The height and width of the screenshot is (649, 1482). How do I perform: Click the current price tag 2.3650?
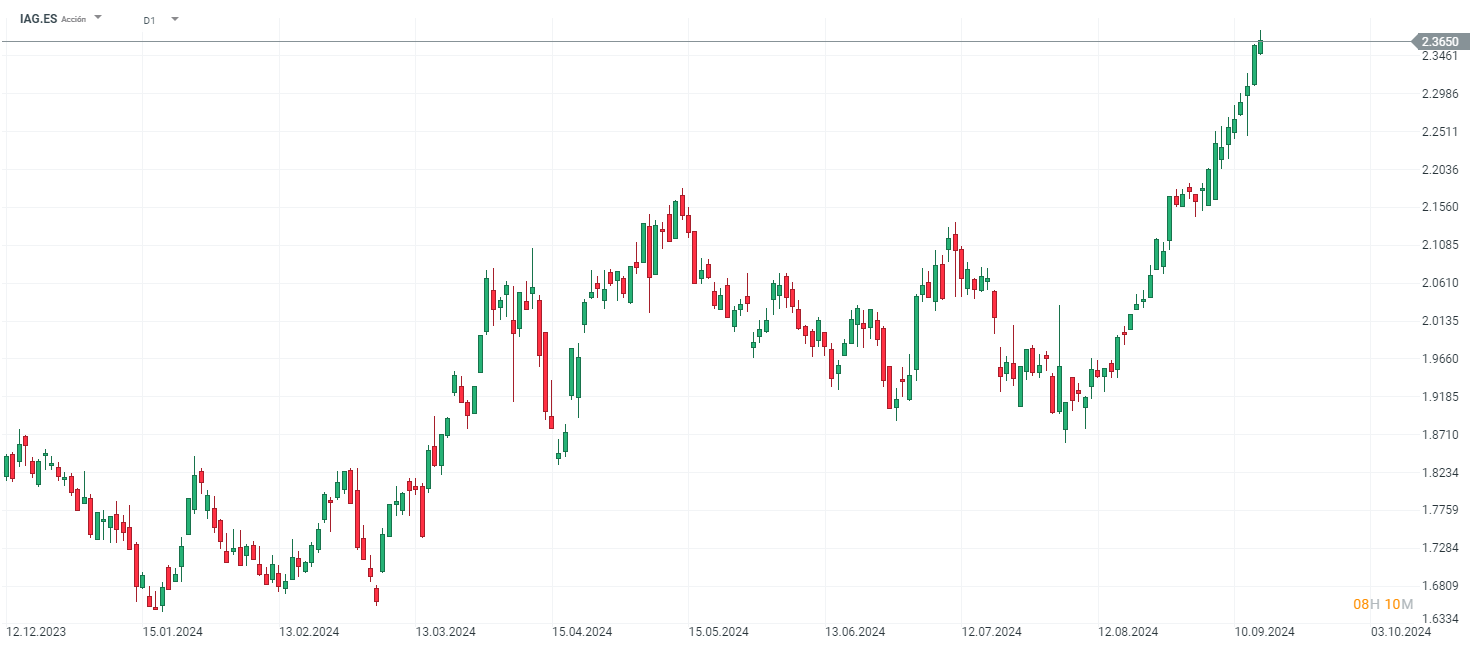pos(1439,41)
